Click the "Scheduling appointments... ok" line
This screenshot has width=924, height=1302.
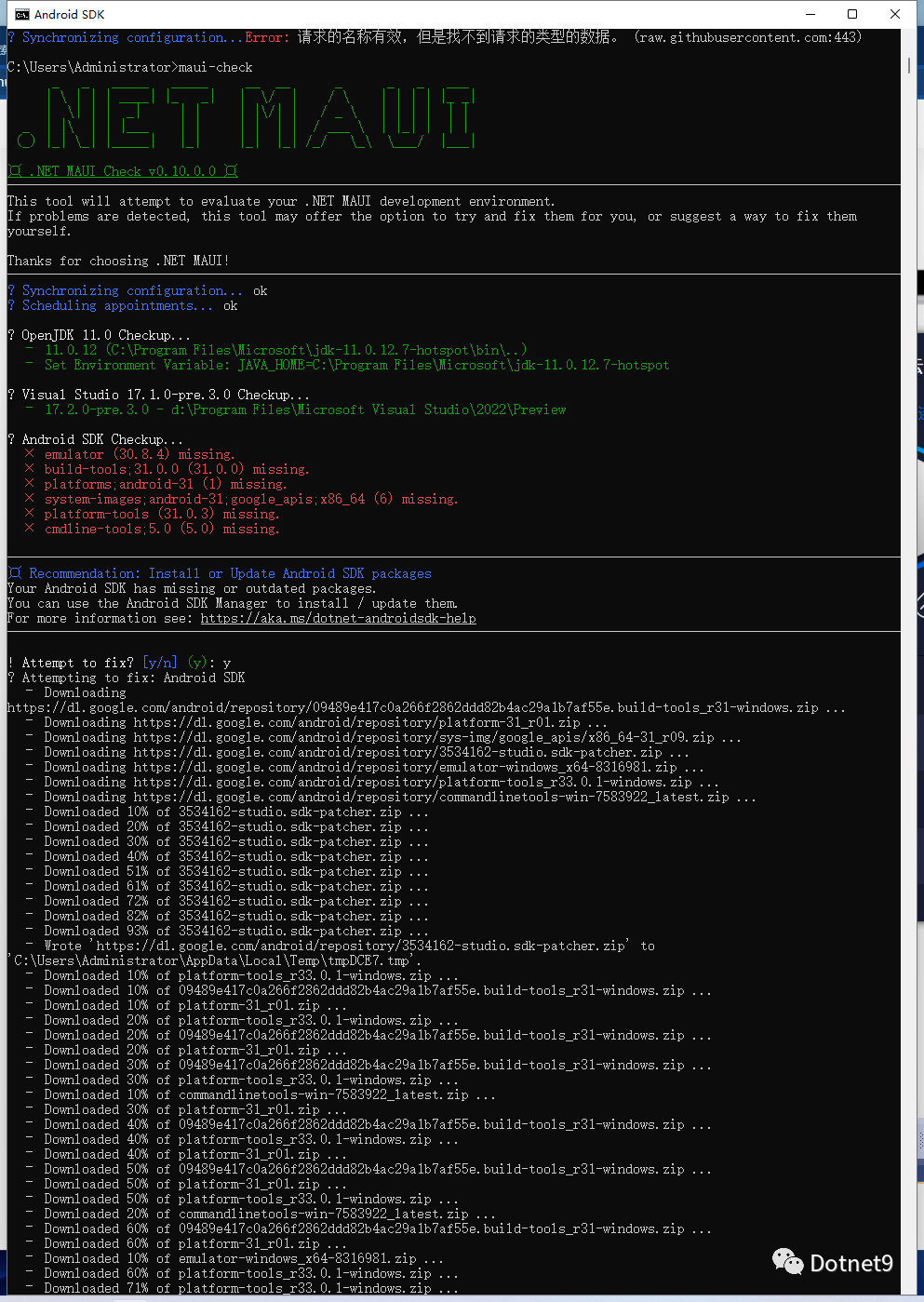(123, 305)
